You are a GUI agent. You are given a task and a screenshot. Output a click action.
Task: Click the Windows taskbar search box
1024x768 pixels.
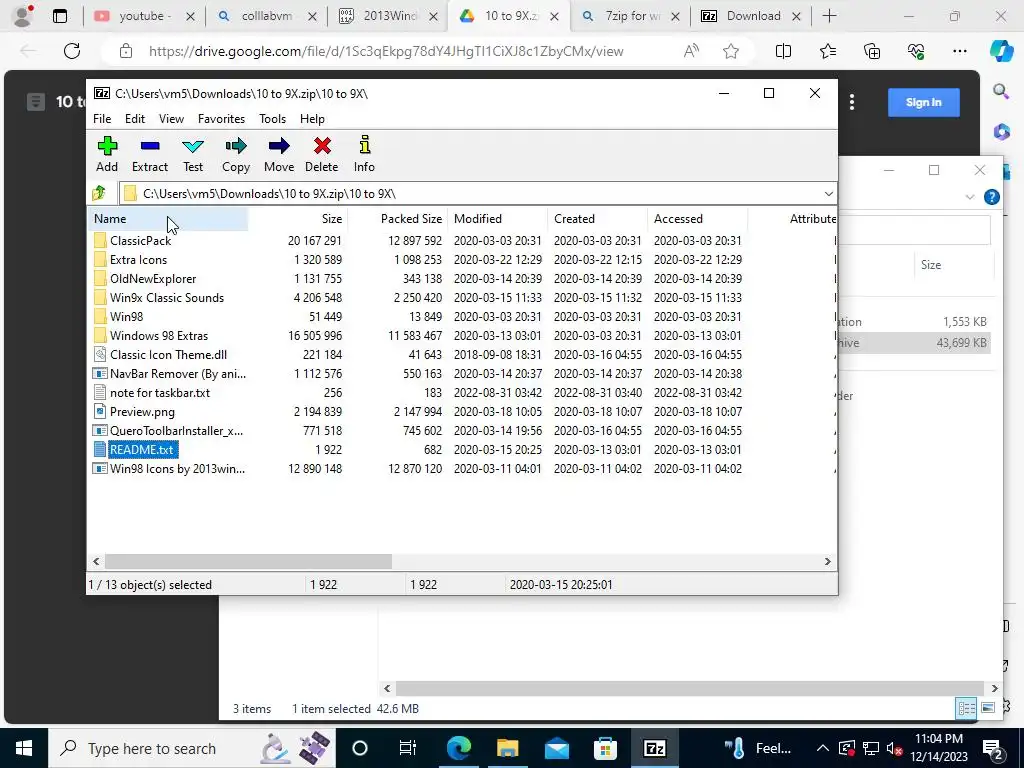tap(191, 748)
